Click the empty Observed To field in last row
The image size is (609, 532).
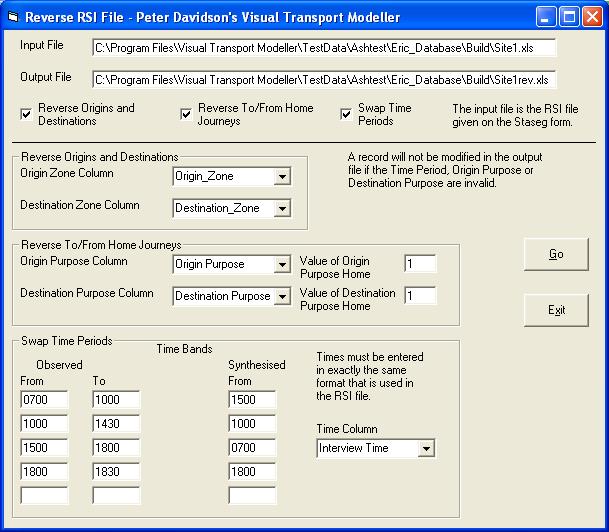click(x=116, y=496)
